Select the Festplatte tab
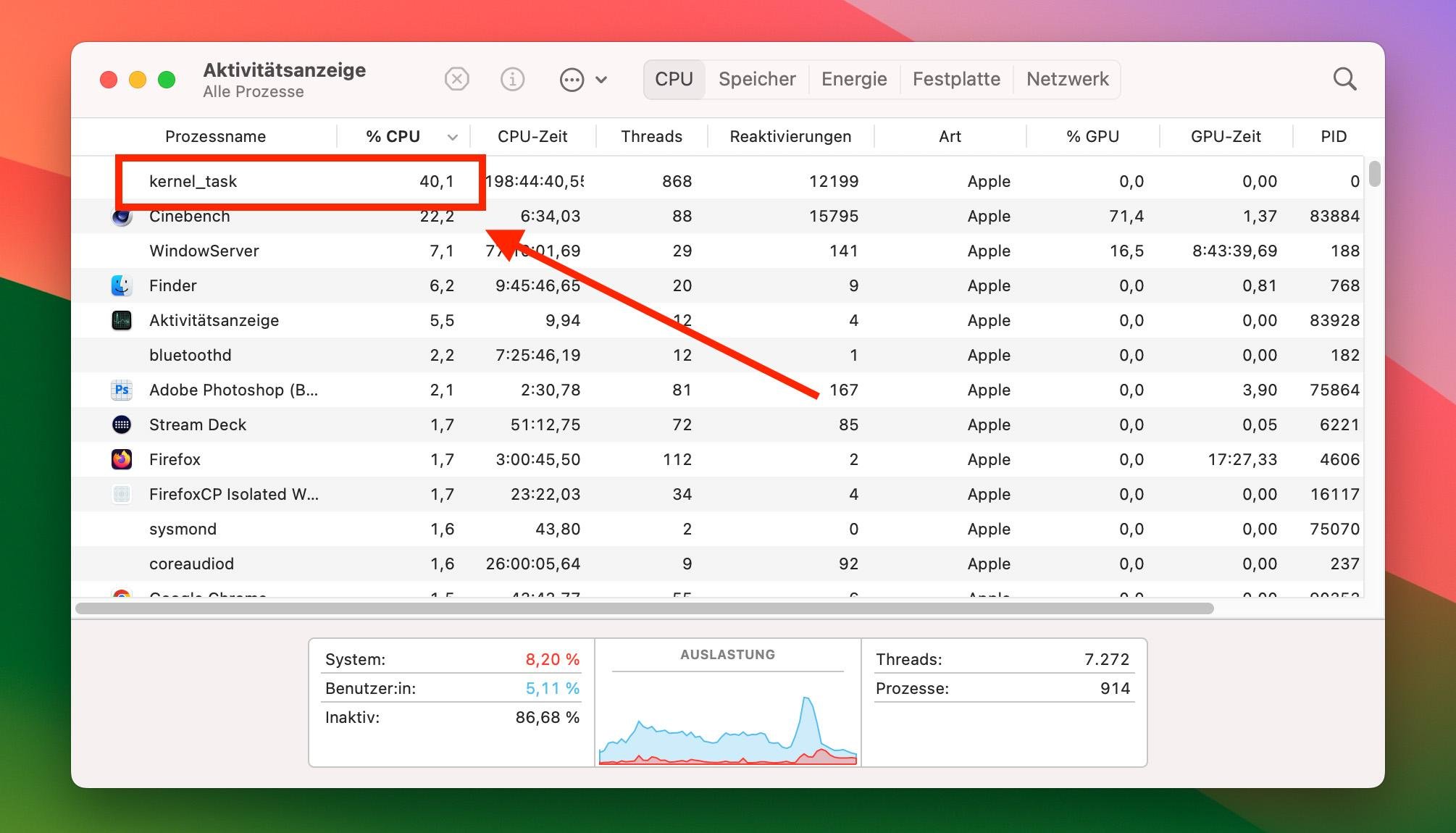The image size is (1456, 833). coord(956,79)
